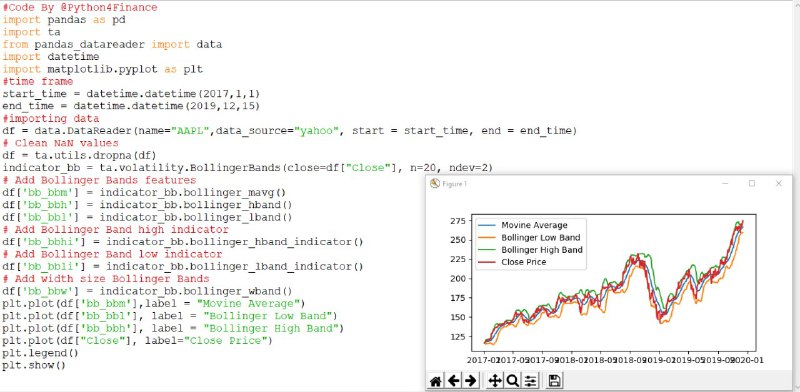Click the Figure 1 window icon
The image size is (800, 392).
click(435, 184)
